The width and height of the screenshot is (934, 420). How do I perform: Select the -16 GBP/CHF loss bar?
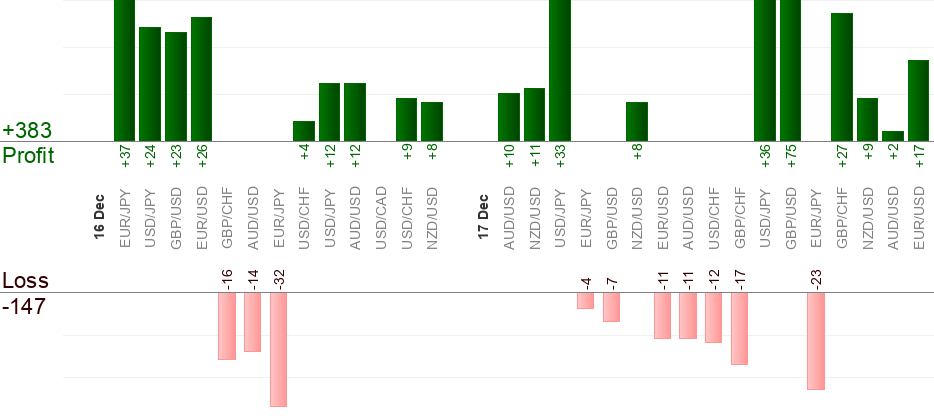pyautogui.click(x=227, y=326)
